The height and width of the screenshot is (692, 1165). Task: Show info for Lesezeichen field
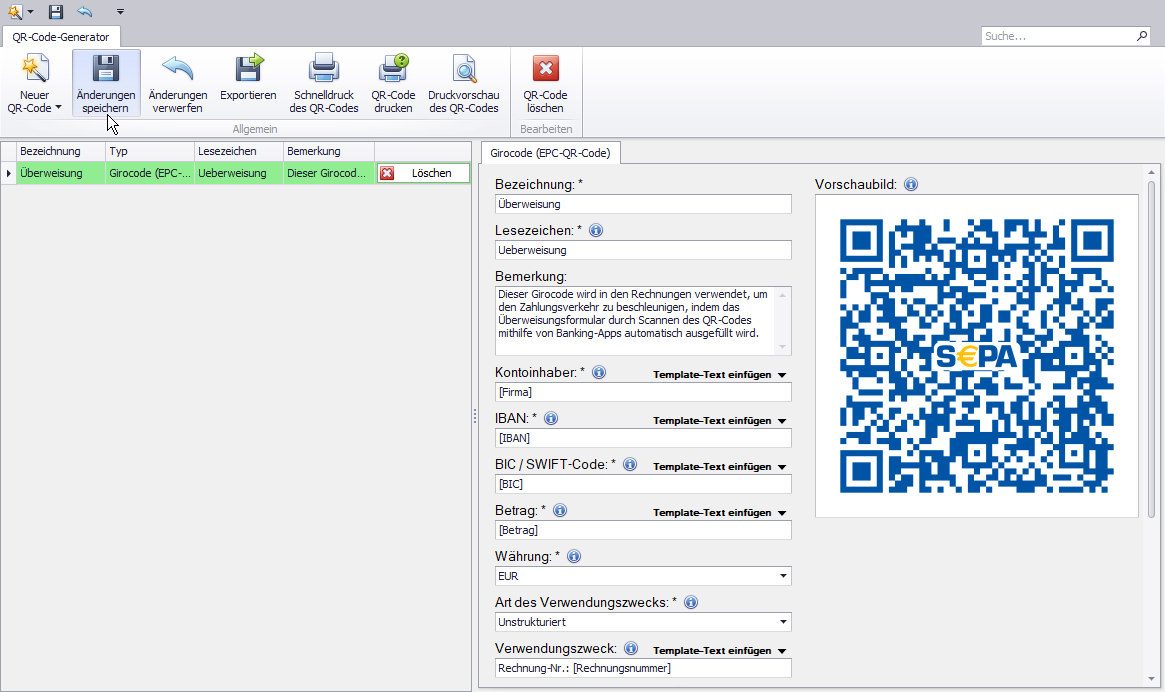tap(596, 230)
